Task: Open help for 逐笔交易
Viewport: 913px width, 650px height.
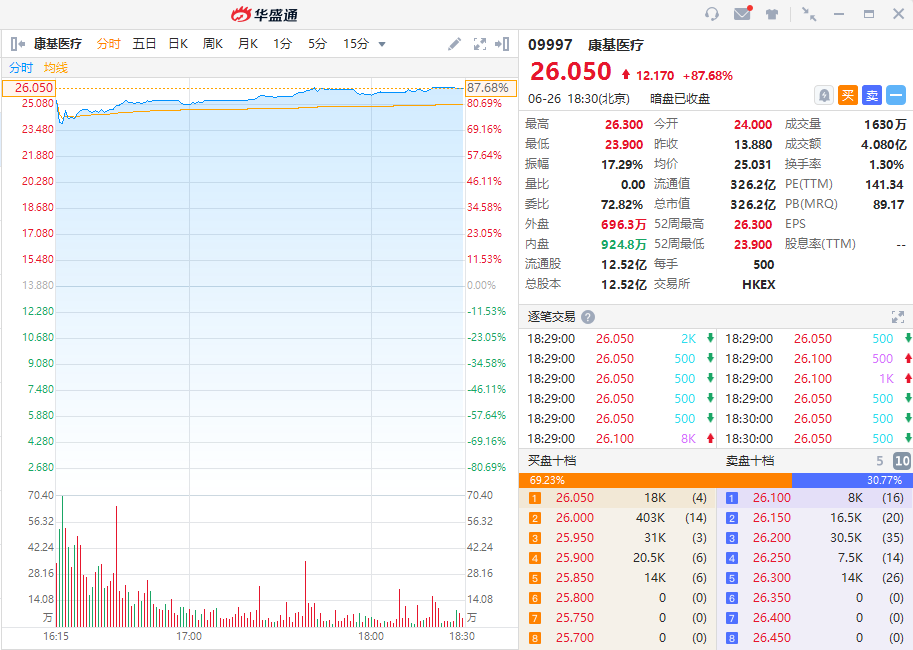Action: 588,317
